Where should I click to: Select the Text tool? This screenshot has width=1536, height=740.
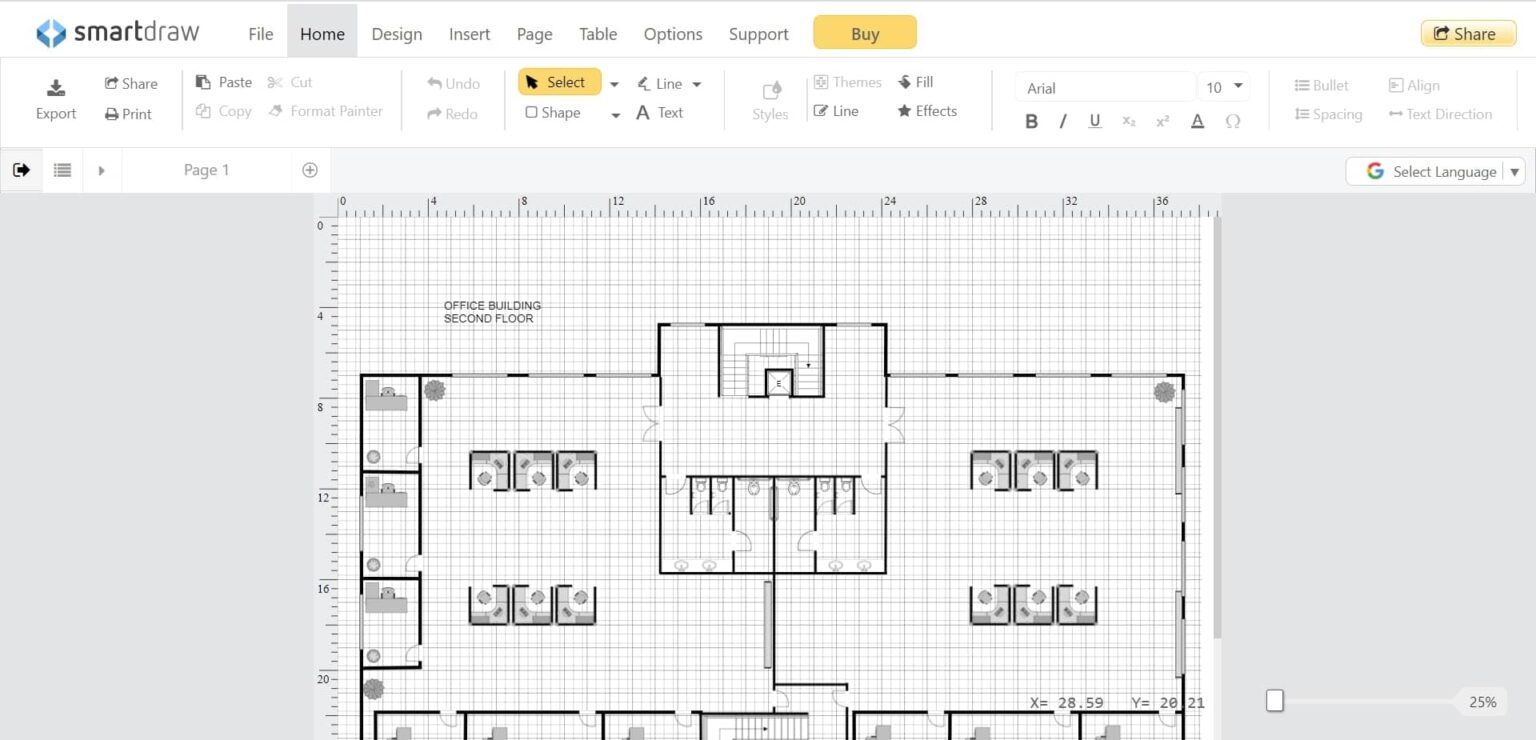pos(660,113)
